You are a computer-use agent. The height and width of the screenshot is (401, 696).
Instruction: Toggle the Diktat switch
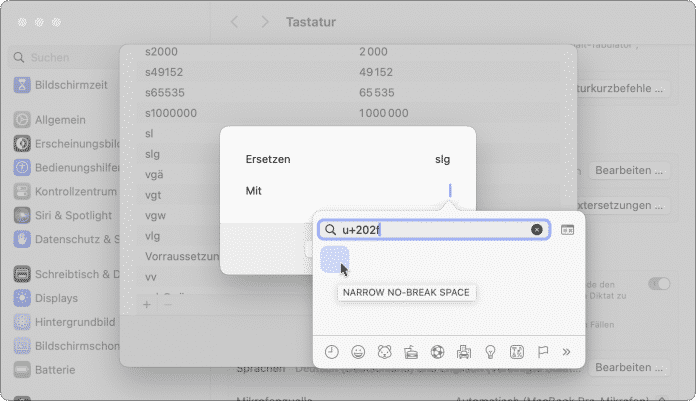(659, 284)
